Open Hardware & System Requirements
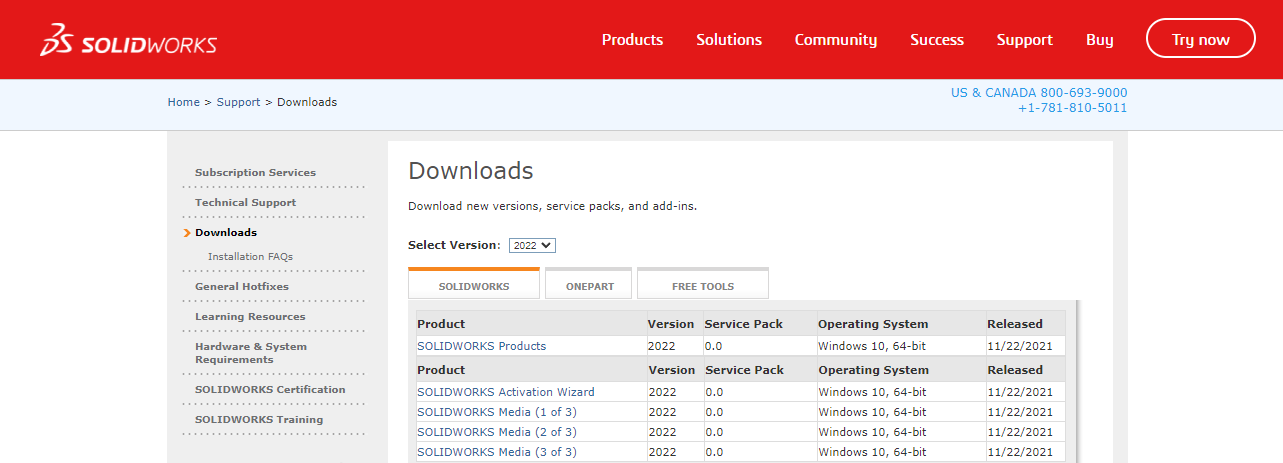This screenshot has width=1283, height=463. [251, 353]
